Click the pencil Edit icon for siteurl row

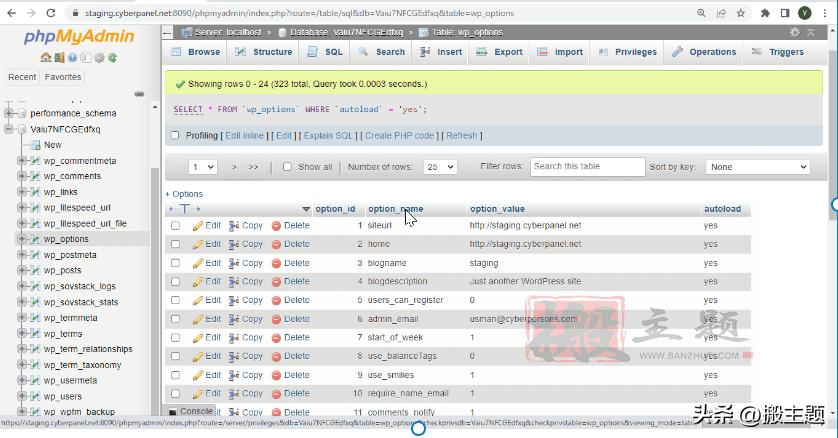pos(198,226)
